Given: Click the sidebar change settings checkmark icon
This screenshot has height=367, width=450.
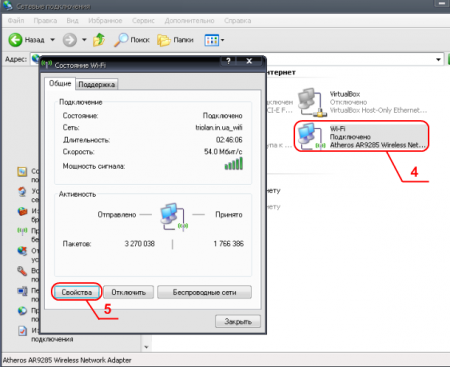Looking at the screenshot, I should click(22, 331).
